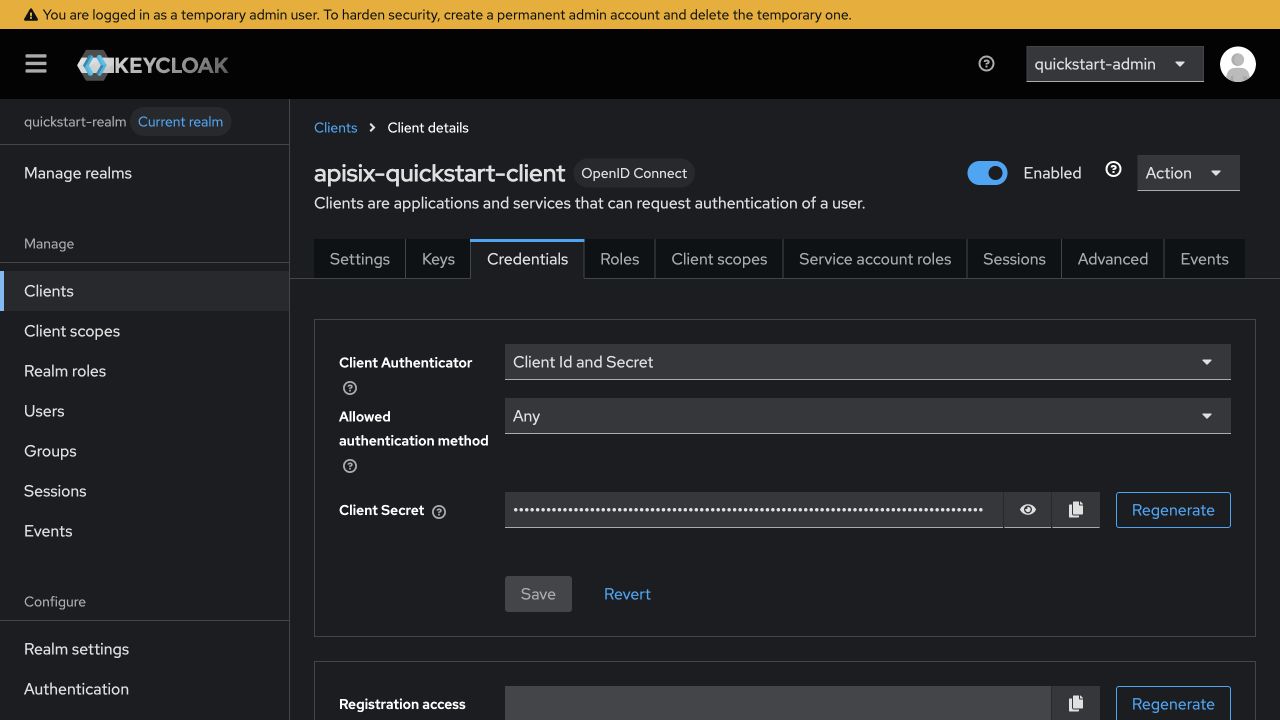The image size is (1280, 720).
Task: Click the quickstart-realm name text
Action: (x=75, y=122)
